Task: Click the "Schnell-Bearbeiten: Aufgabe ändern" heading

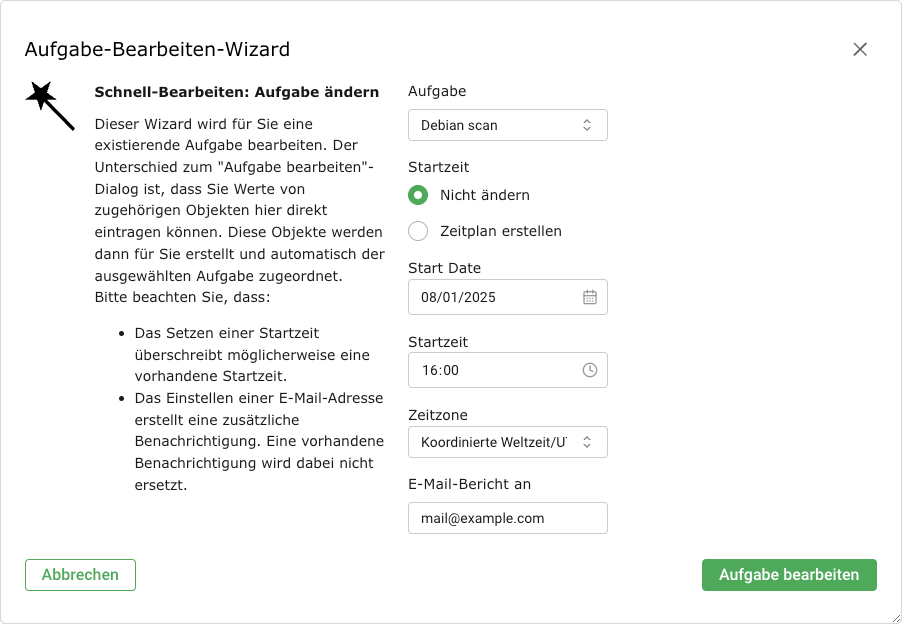Action: [237, 92]
